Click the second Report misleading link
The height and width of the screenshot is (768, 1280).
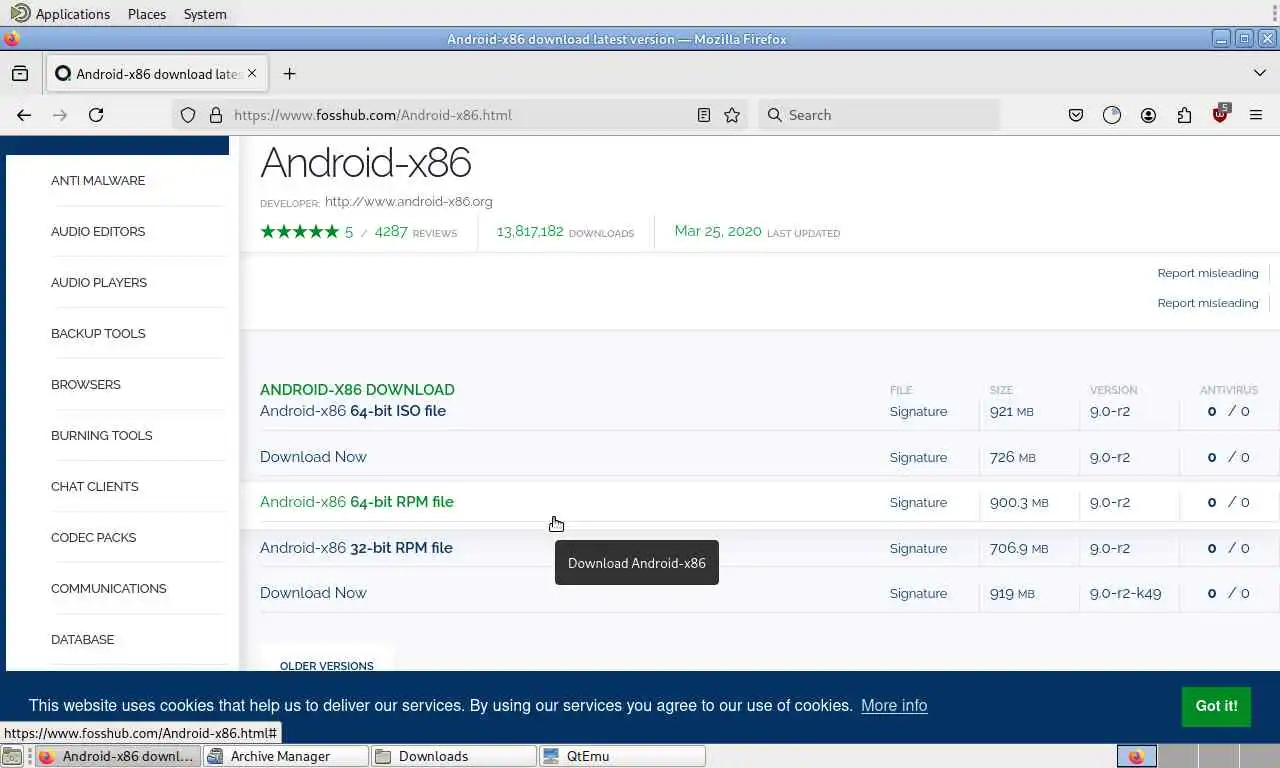(x=1208, y=303)
